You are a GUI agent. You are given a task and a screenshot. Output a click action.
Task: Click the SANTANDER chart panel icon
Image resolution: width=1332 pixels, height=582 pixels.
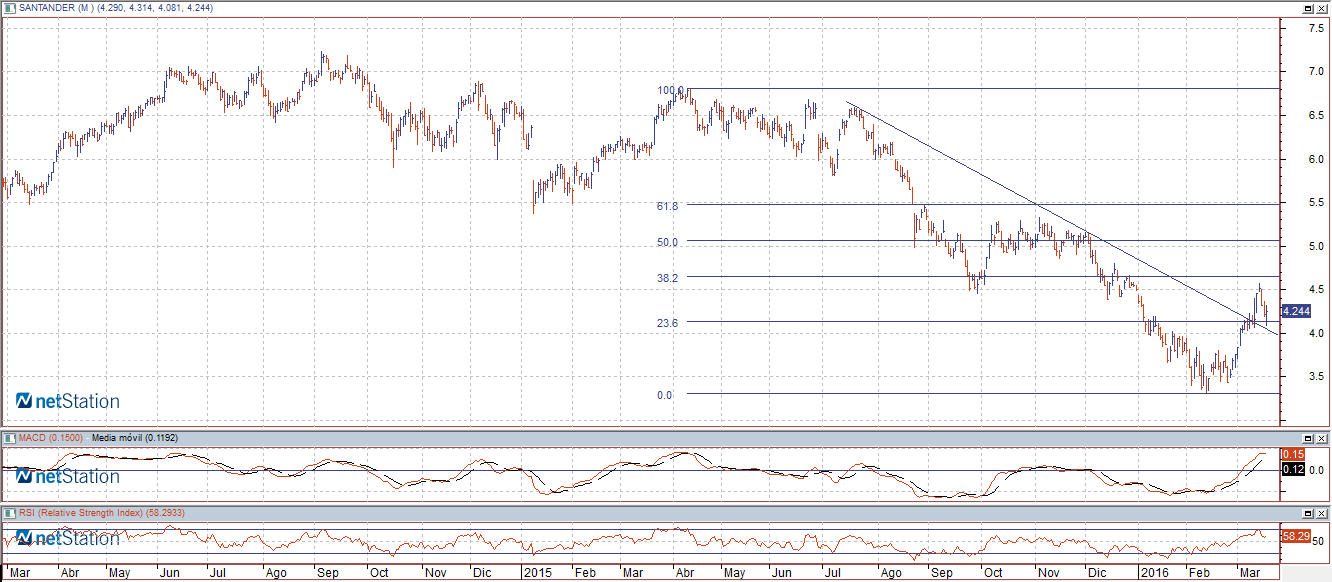coord(8,7)
